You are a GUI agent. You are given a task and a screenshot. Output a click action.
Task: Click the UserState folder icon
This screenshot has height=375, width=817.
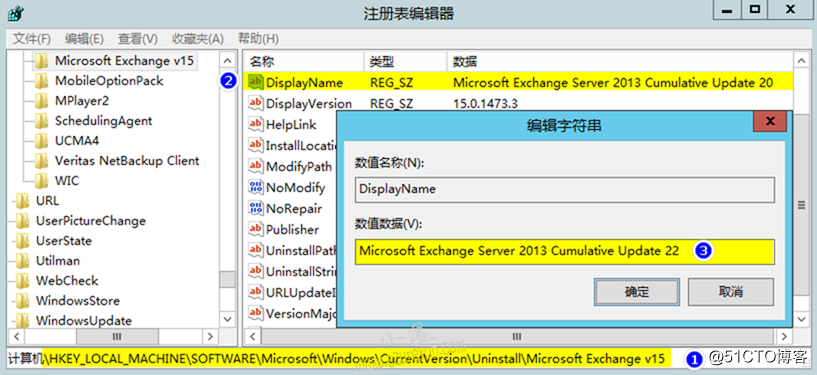23,241
